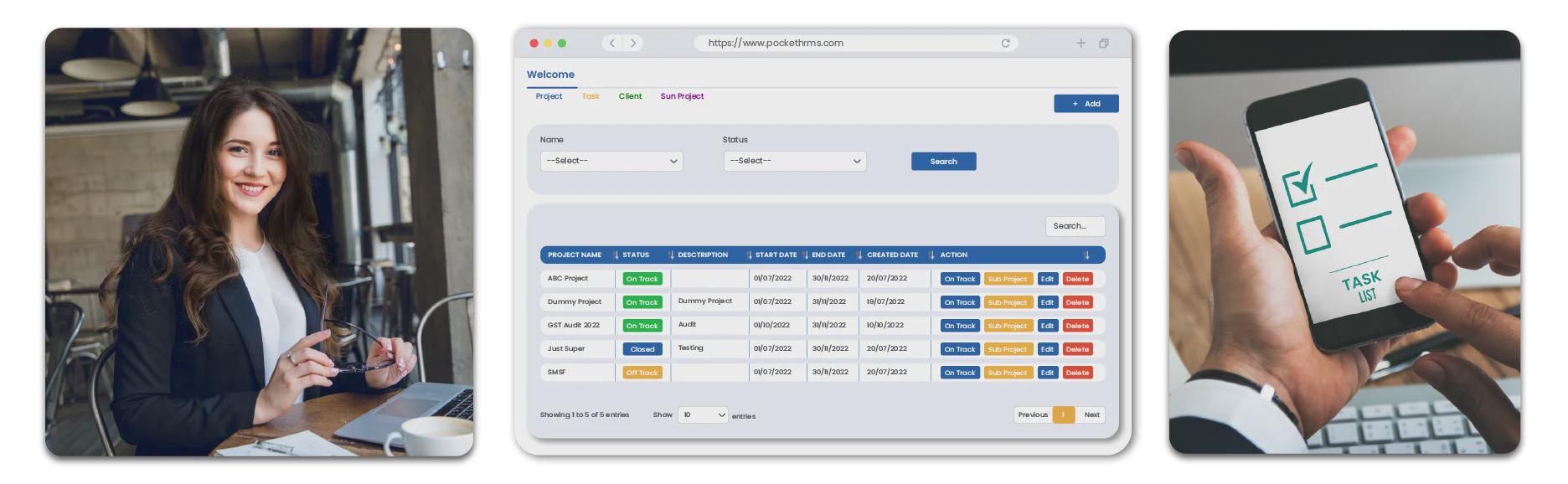Sort table by the Created Date sort arrow

[x=931, y=255]
